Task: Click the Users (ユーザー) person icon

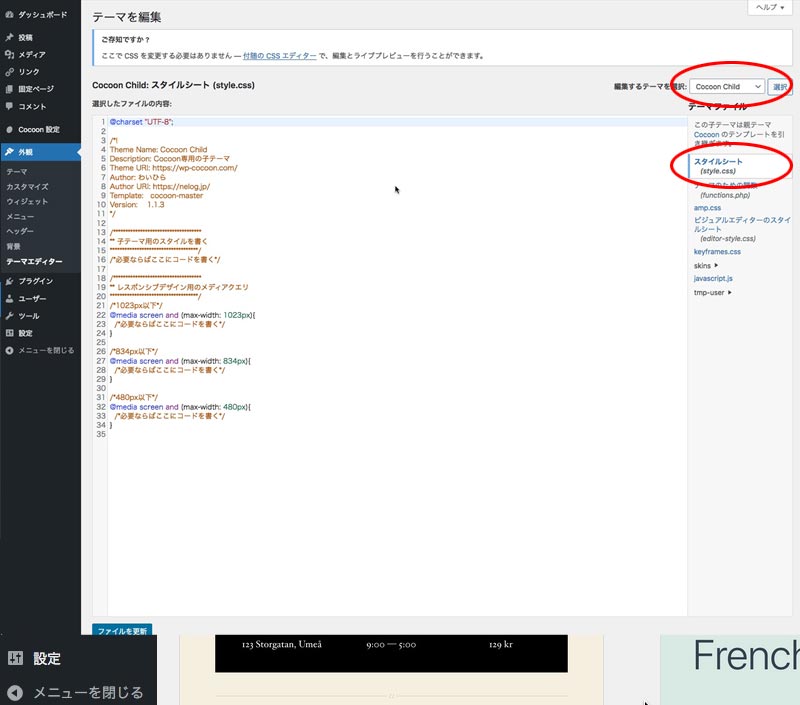Action: coord(9,298)
